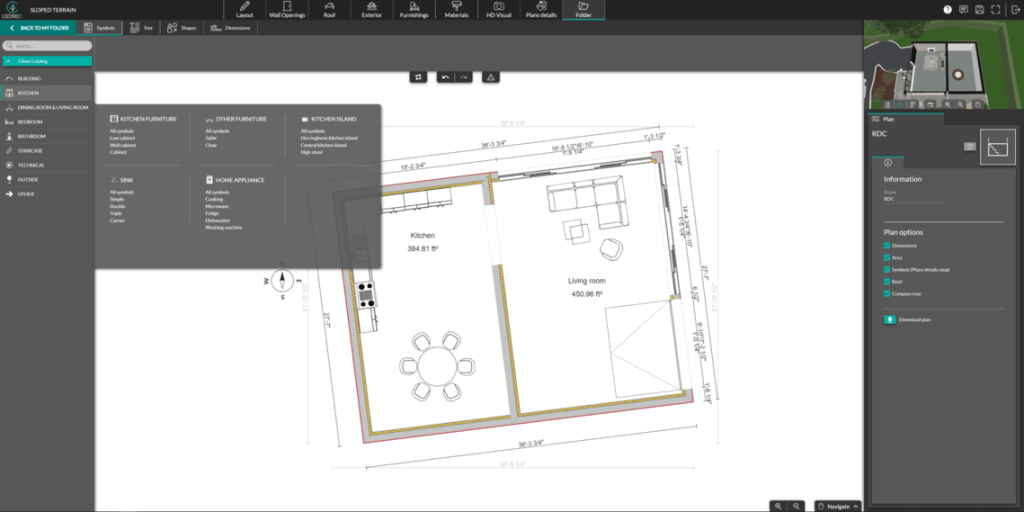Image resolution: width=1024 pixels, height=512 pixels.
Task: Open the Information tab icon
Action: pyautogui.click(x=888, y=163)
